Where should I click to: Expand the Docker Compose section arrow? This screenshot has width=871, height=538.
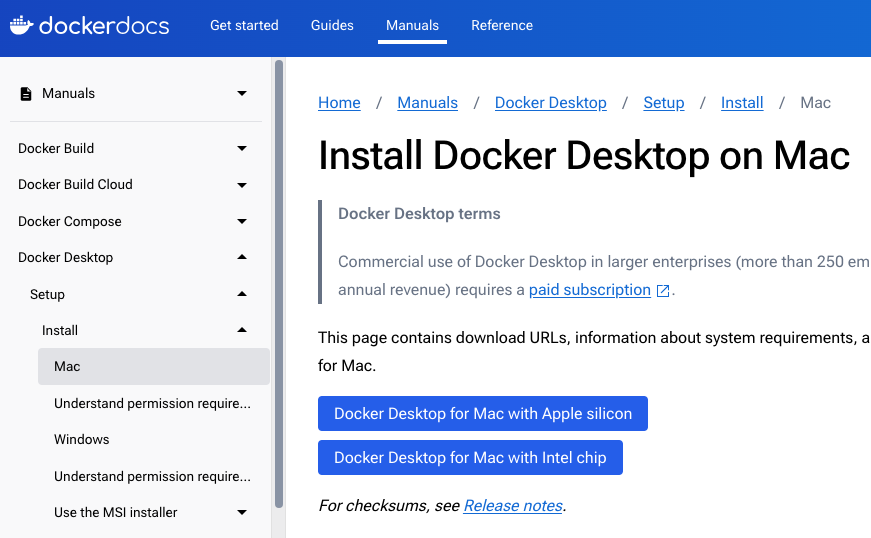[x=242, y=222]
